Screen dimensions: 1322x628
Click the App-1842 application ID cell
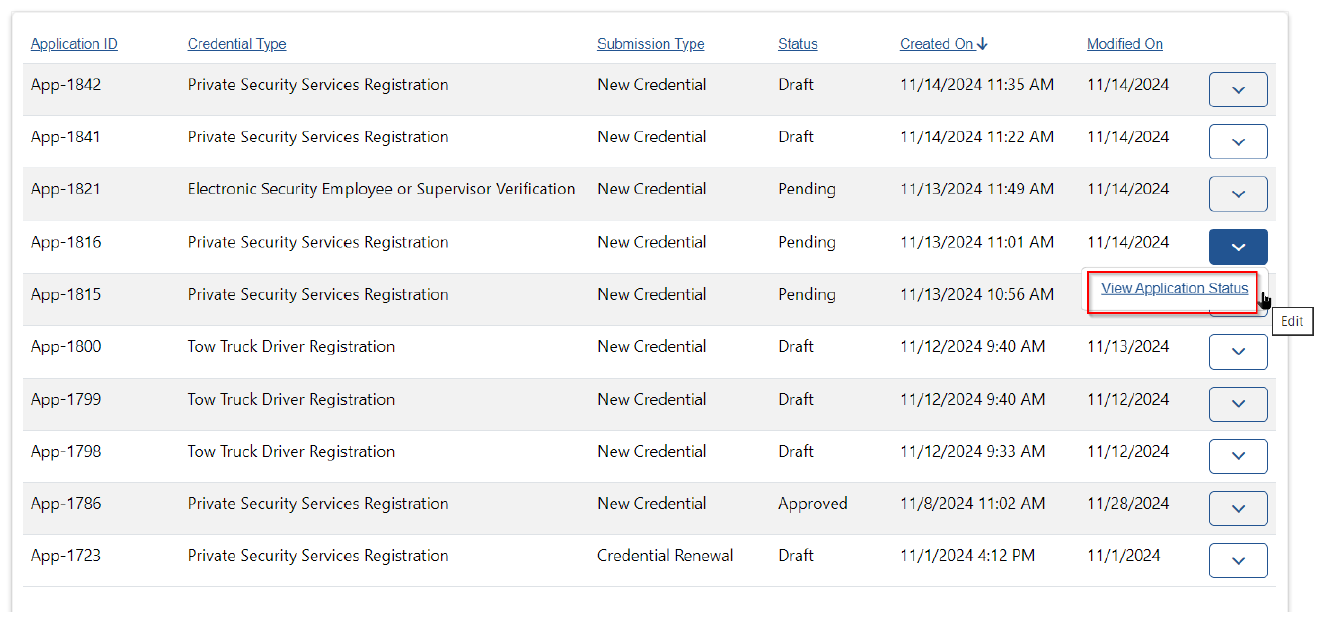click(x=66, y=85)
